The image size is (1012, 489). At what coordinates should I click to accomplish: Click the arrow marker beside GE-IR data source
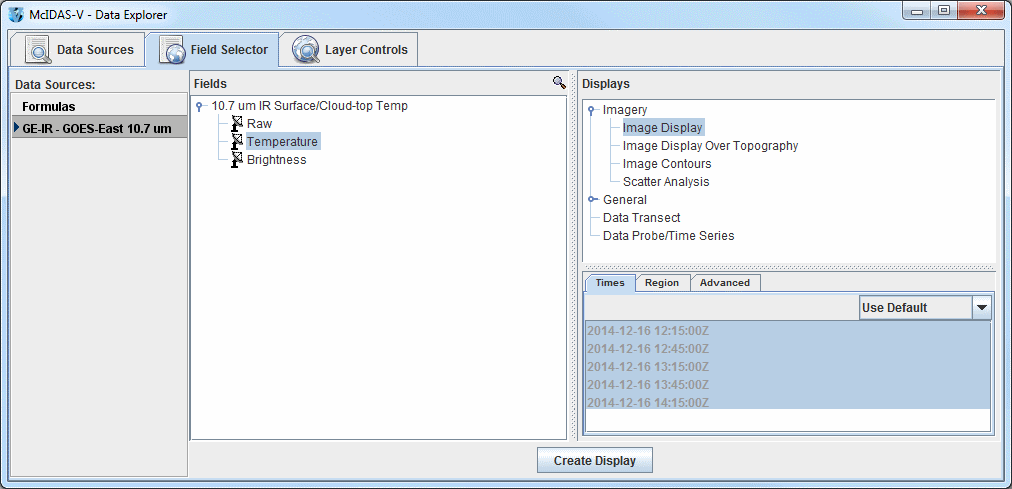pos(16,128)
